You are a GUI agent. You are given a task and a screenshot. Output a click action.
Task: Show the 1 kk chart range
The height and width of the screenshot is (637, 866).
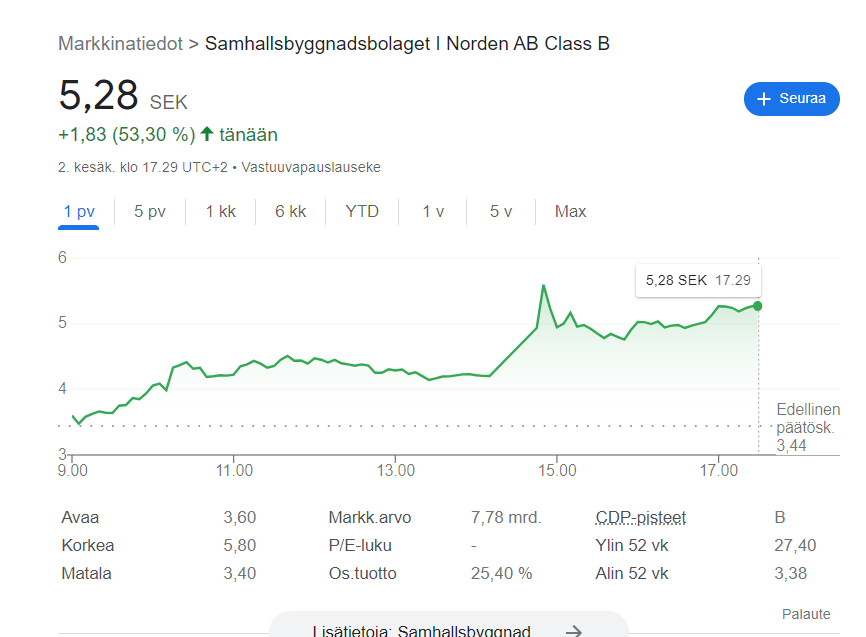(x=220, y=211)
